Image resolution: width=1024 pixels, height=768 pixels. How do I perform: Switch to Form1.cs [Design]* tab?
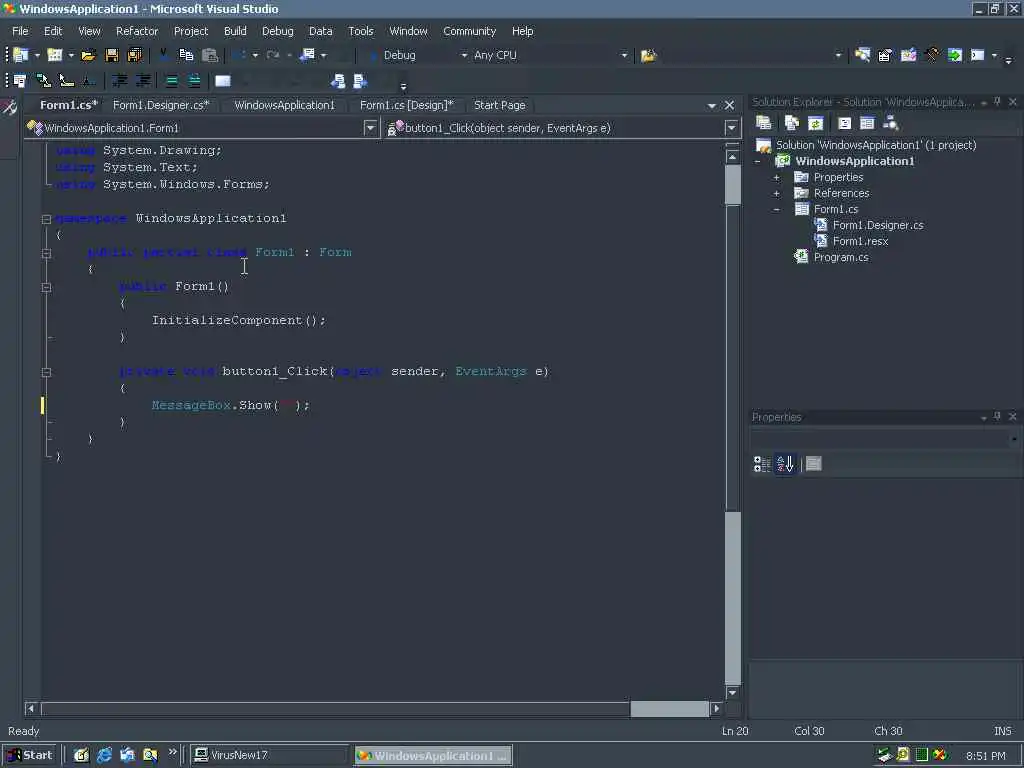(x=406, y=105)
